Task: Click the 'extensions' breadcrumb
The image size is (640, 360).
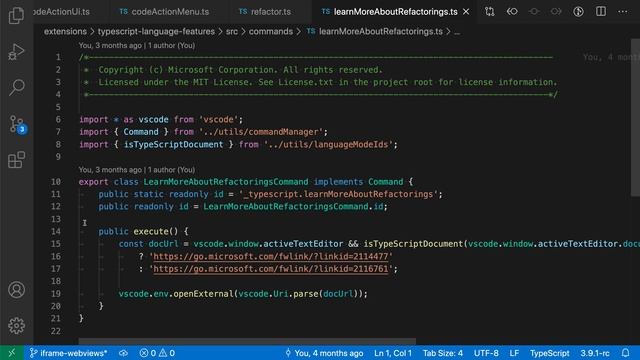Action: click(x=65, y=31)
